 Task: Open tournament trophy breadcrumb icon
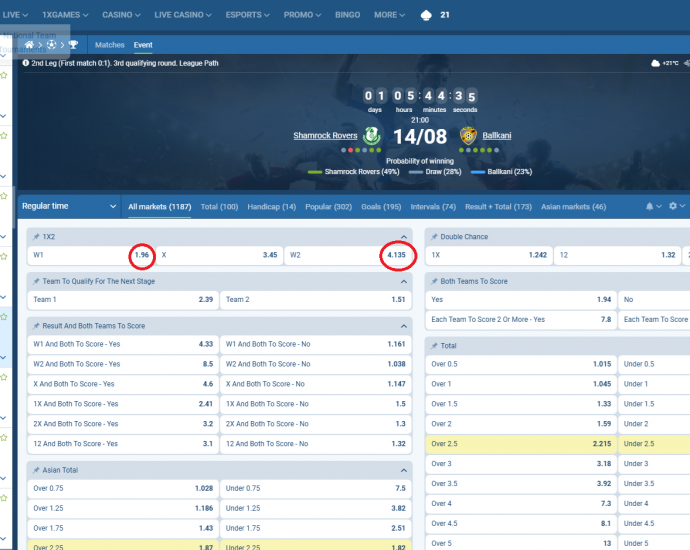tap(73, 44)
